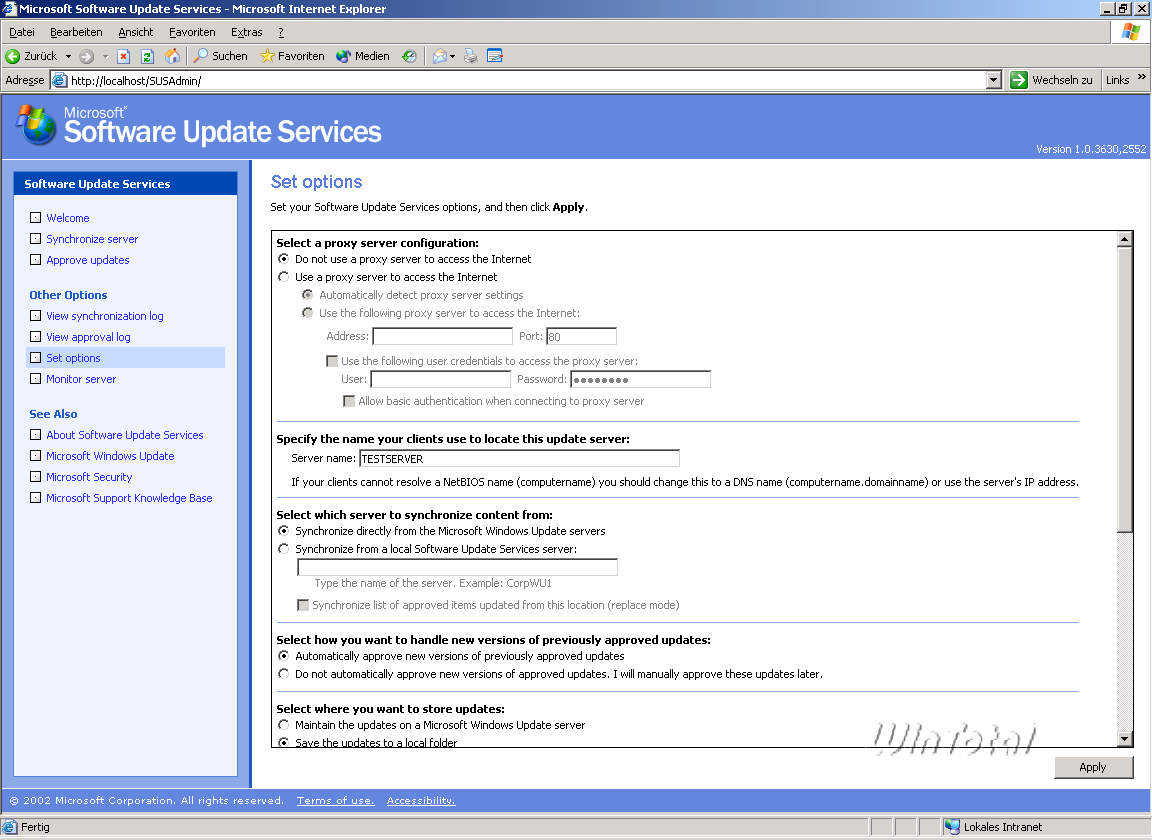Open the Synchronize server link
The height and width of the screenshot is (840, 1152).
tap(92, 239)
